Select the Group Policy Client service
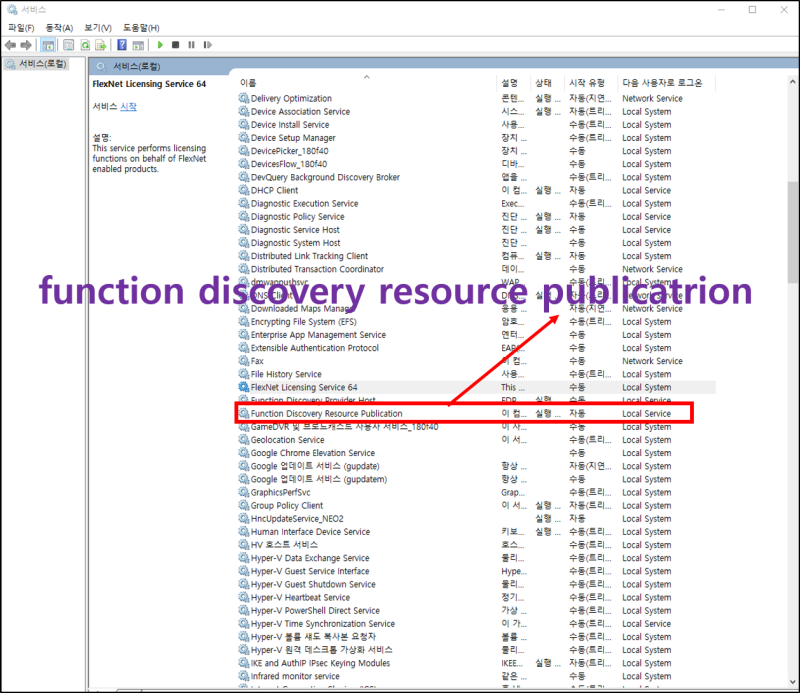This screenshot has width=800, height=693. pos(477,506)
